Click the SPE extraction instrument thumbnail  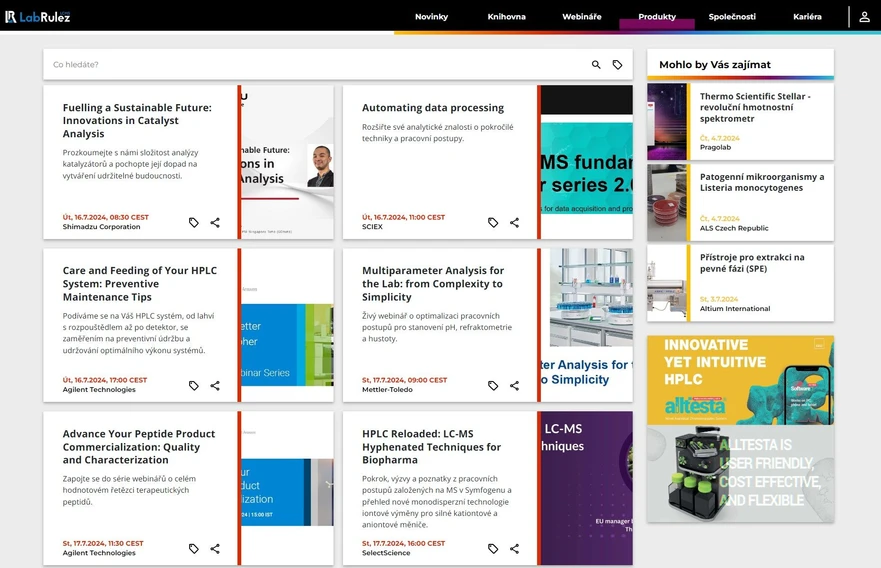click(666, 283)
